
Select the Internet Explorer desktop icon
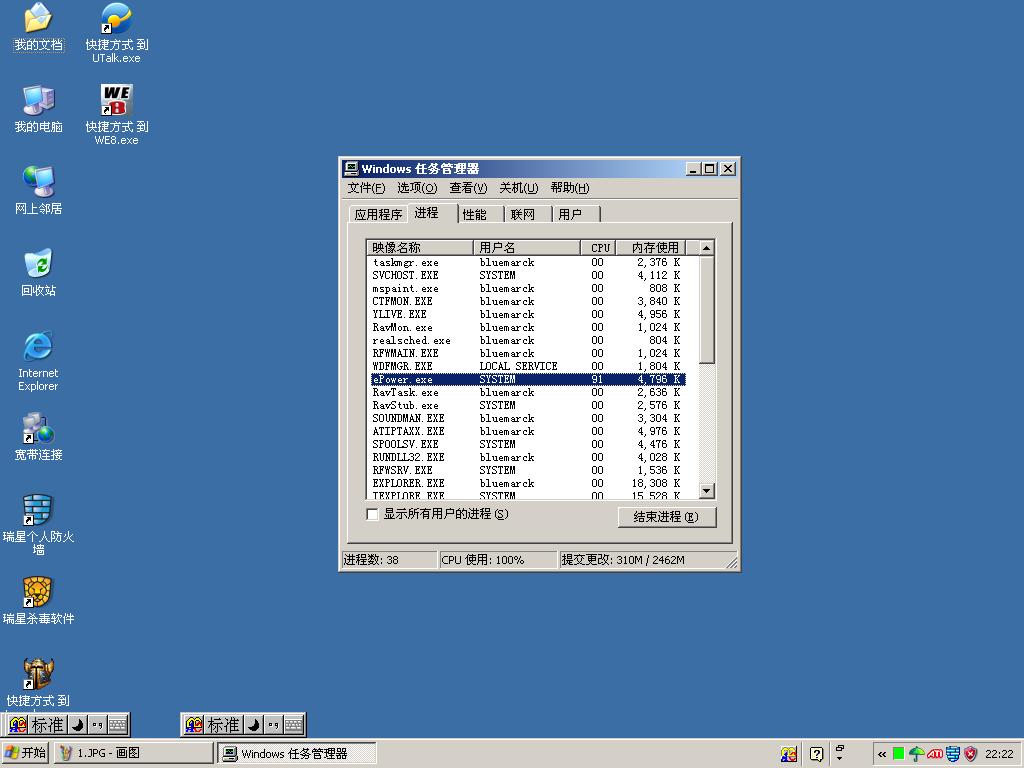[x=38, y=361]
